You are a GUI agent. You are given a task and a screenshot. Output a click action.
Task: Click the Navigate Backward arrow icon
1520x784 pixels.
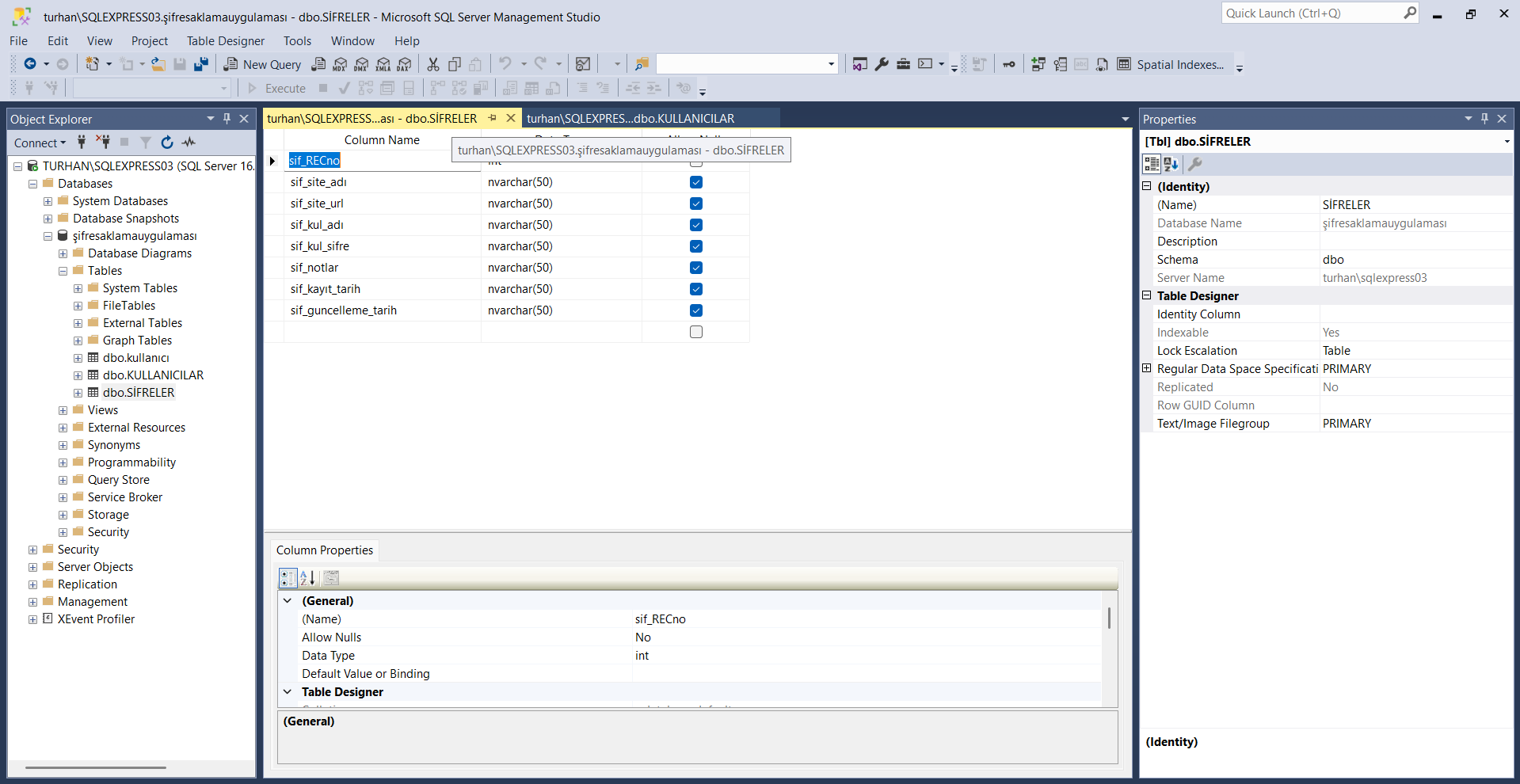30,64
